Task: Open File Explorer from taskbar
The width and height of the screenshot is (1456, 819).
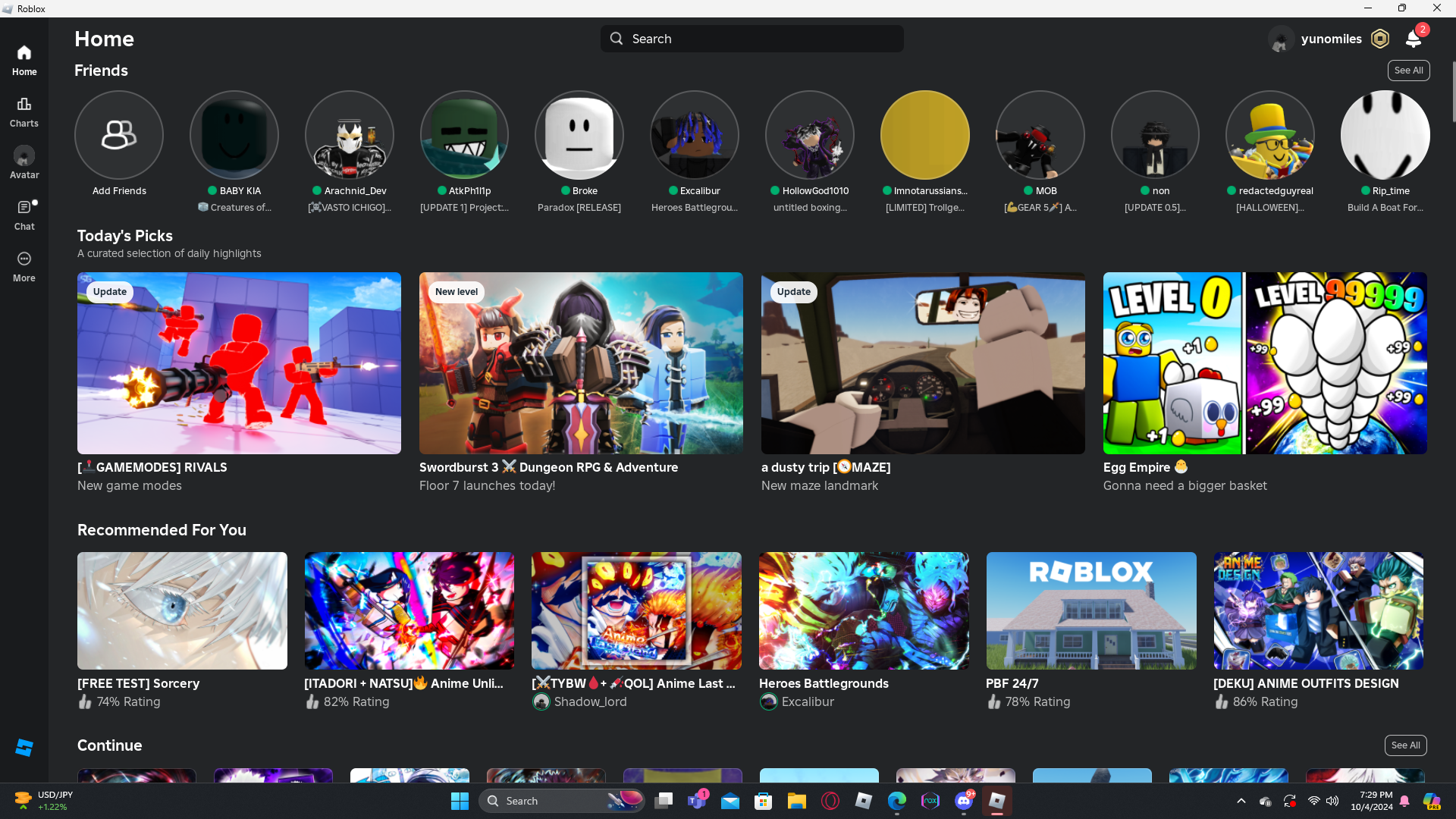Action: click(x=796, y=801)
